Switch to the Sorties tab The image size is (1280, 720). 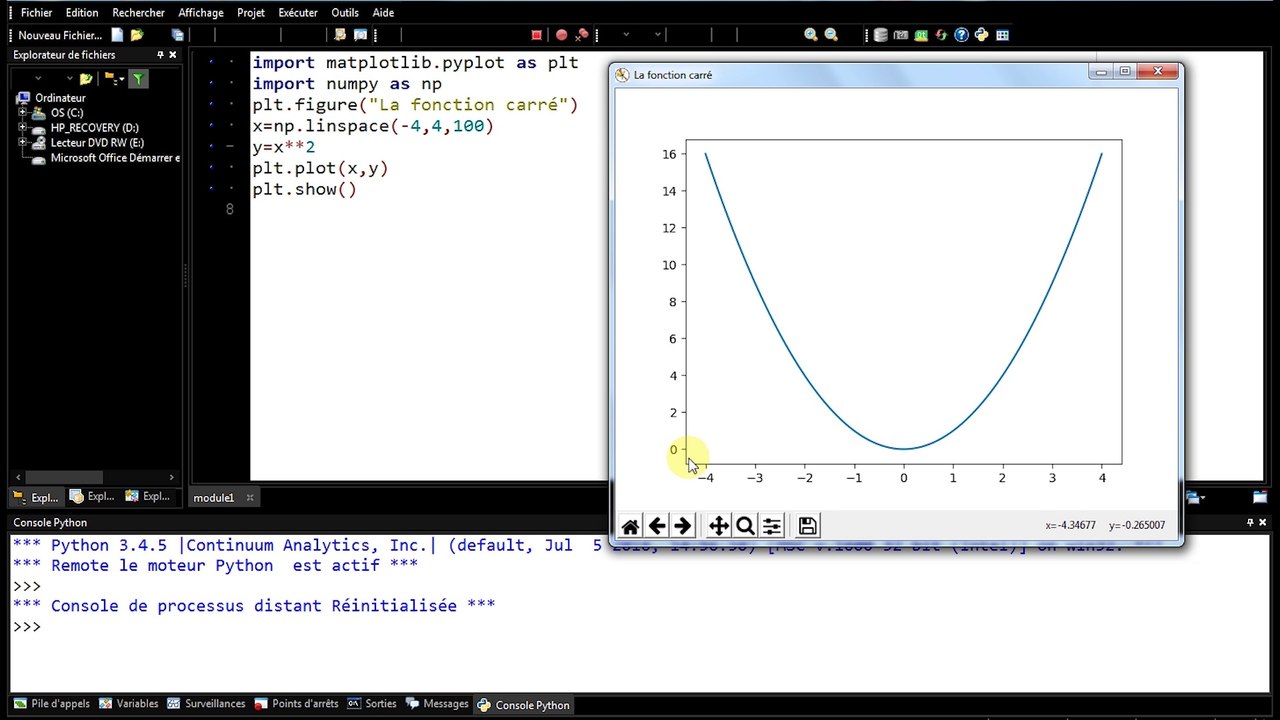372,704
